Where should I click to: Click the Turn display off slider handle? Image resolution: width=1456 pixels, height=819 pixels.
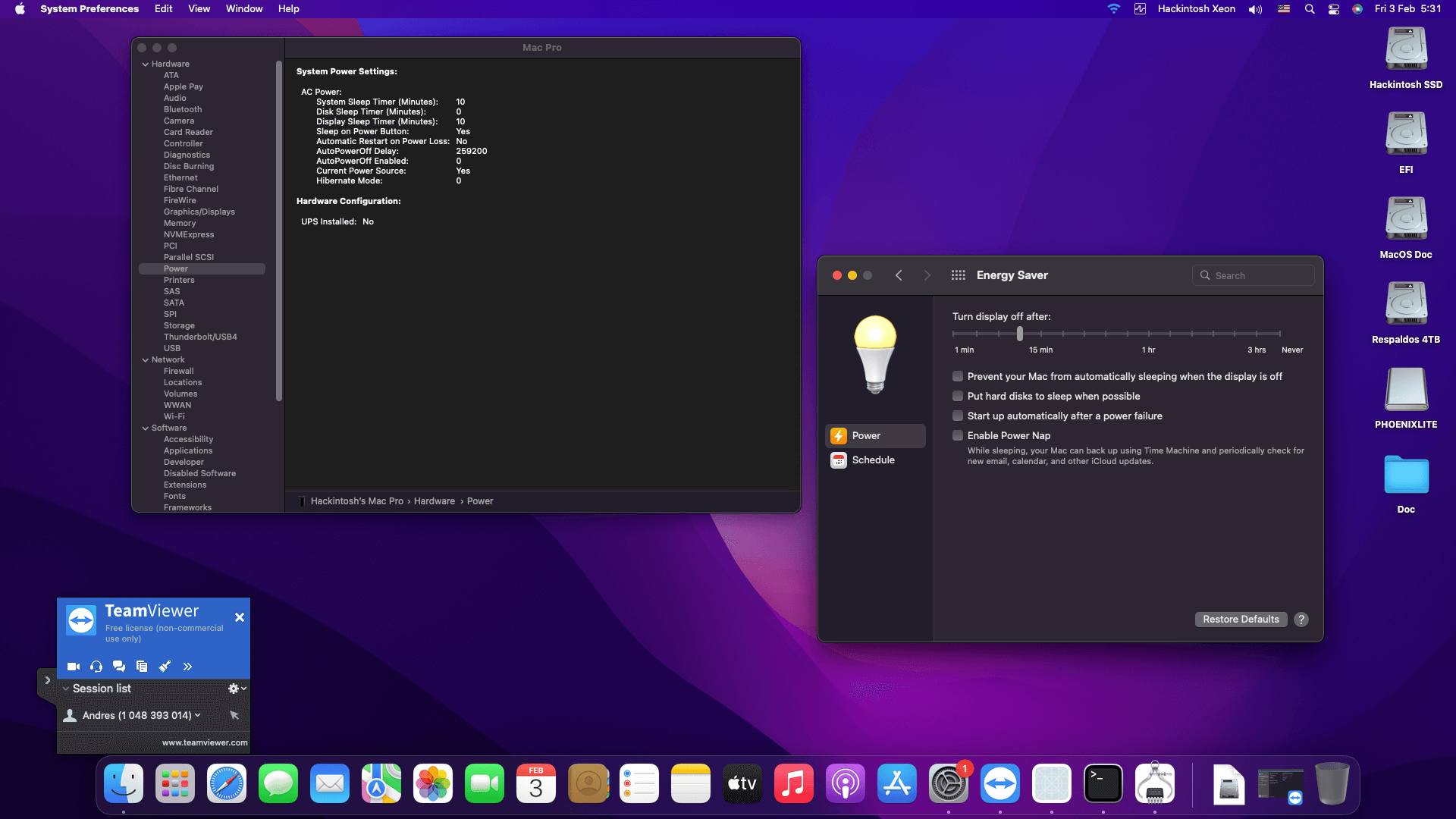click(x=1020, y=334)
